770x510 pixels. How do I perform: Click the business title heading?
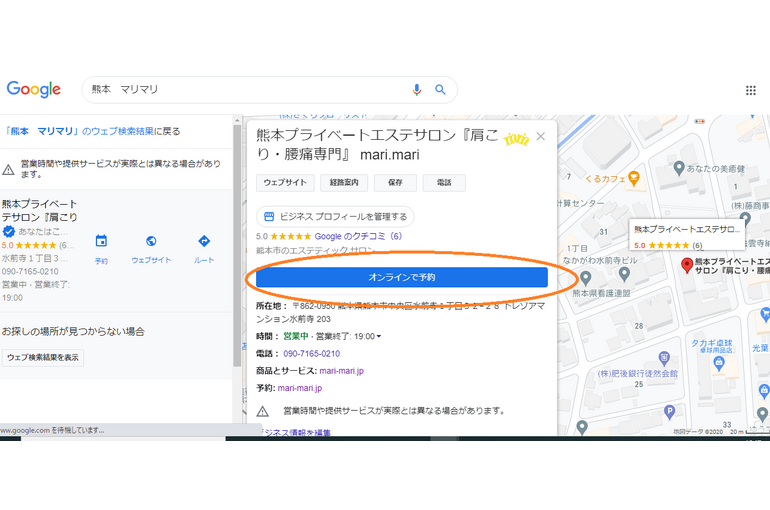click(377, 145)
